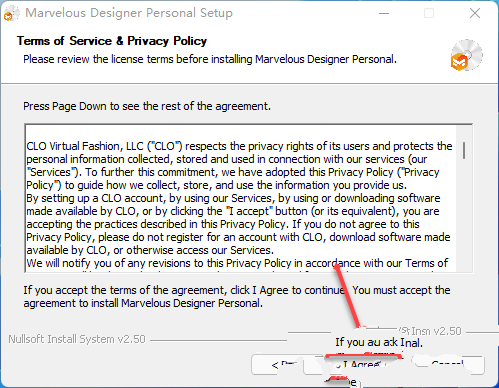The width and height of the screenshot is (499, 388).
Task: Click the disabled maximize button in title bar
Action: coord(429,14)
